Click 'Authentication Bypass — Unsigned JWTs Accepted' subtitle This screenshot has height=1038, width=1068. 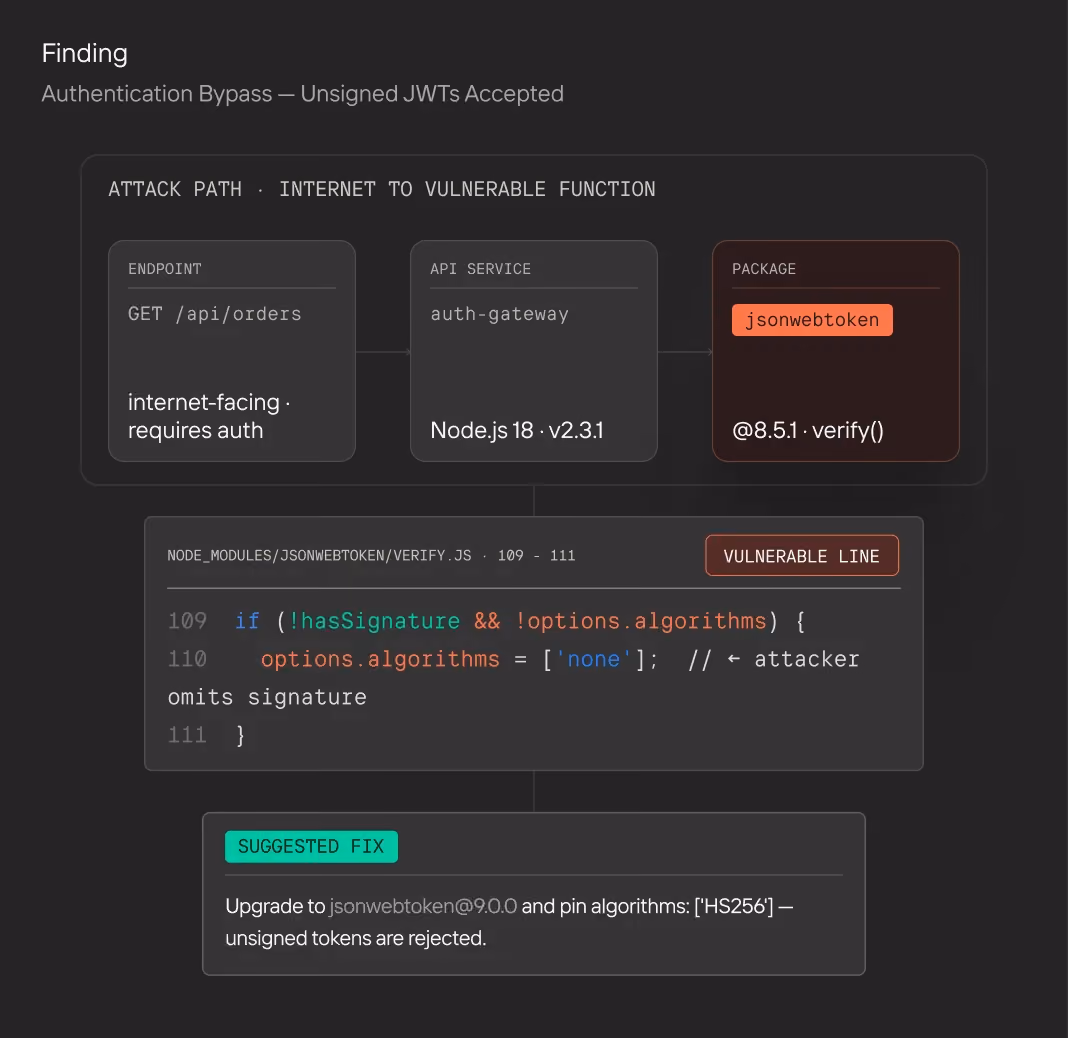(x=302, y=93)
